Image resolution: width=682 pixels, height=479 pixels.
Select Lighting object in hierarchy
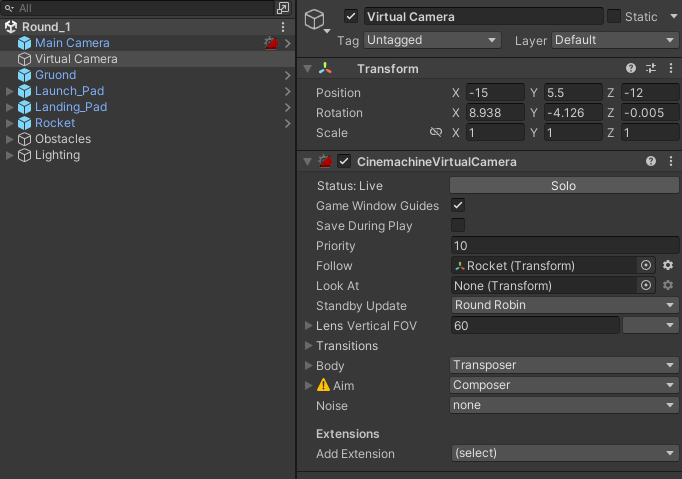point(57,155)
